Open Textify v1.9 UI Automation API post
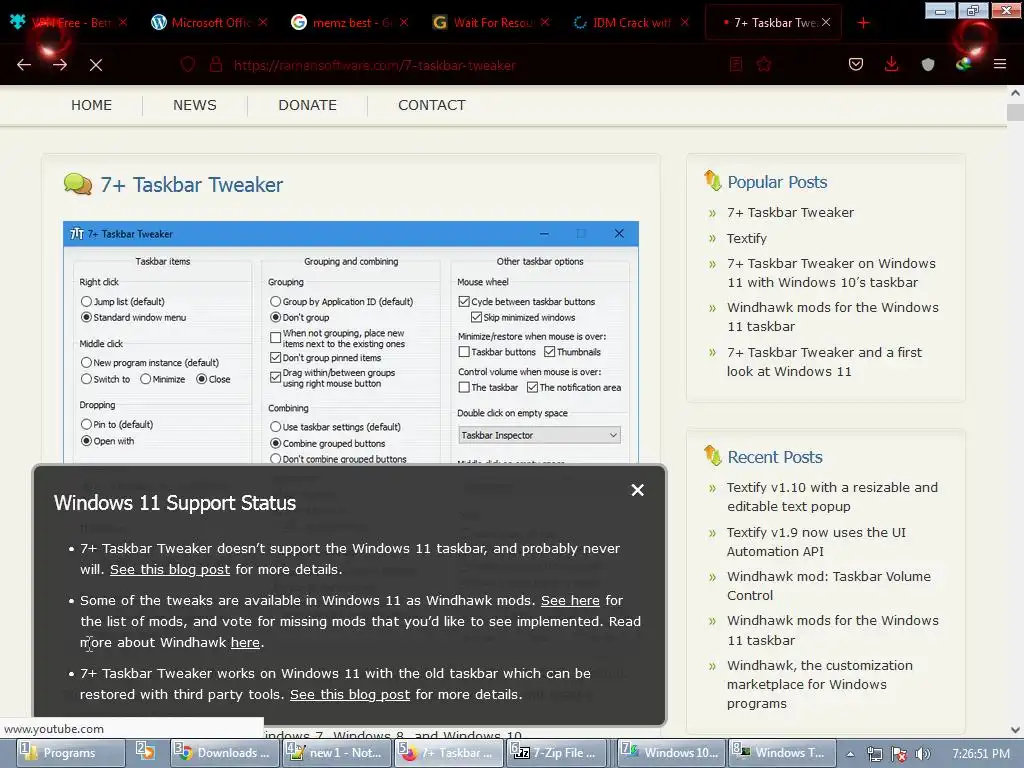This screenshot has height=768, width=1024. coord(816,542)
